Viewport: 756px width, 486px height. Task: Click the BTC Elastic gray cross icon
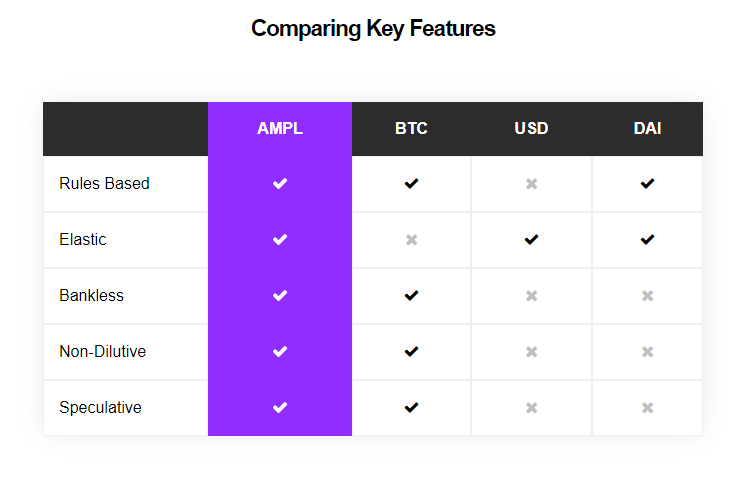click(x=411, y=240)
